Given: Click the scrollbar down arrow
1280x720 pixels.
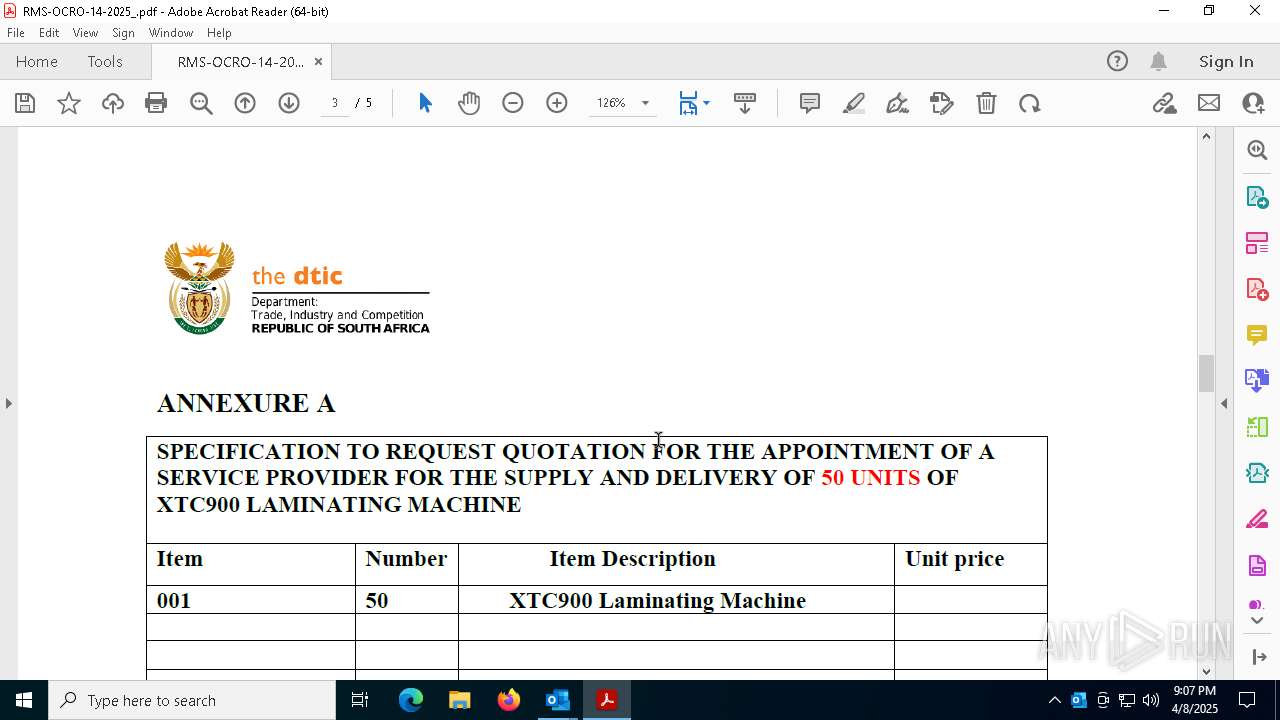Looking at the screenshot, I should pyautogui.click(x=1206, y=671).
